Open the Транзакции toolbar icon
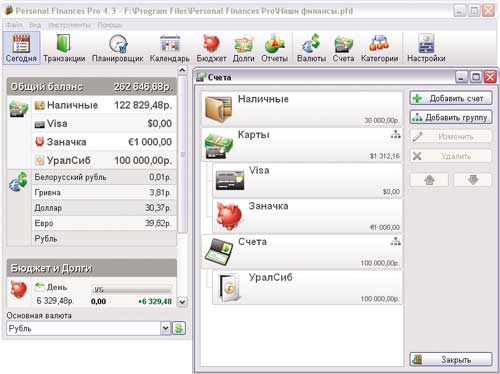 click(x=64, y=48)
